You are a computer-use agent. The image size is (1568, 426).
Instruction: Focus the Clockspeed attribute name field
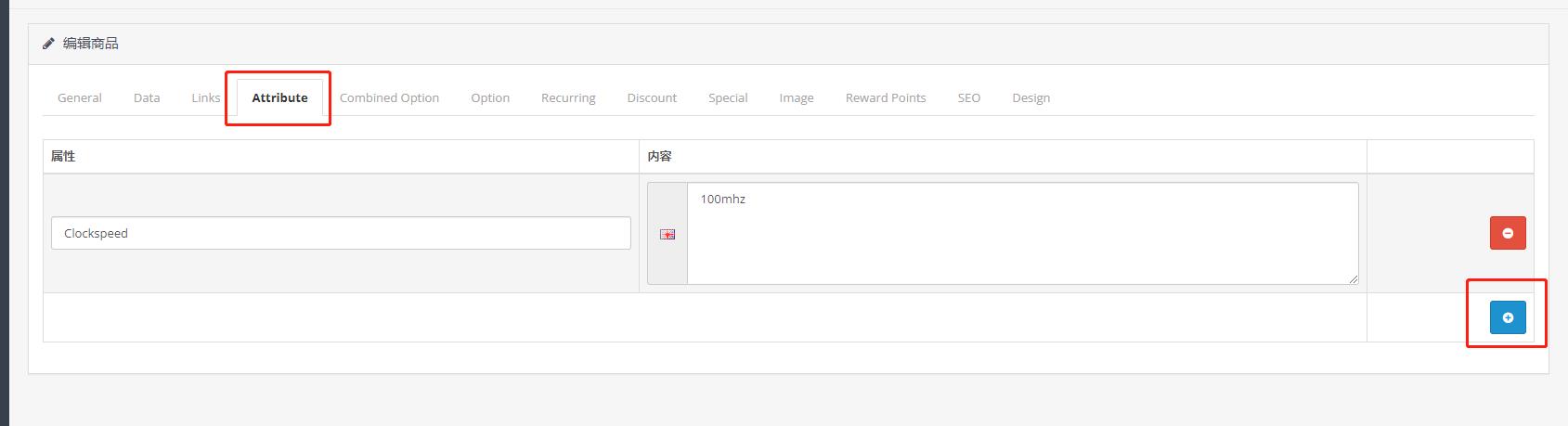[341, 233]
